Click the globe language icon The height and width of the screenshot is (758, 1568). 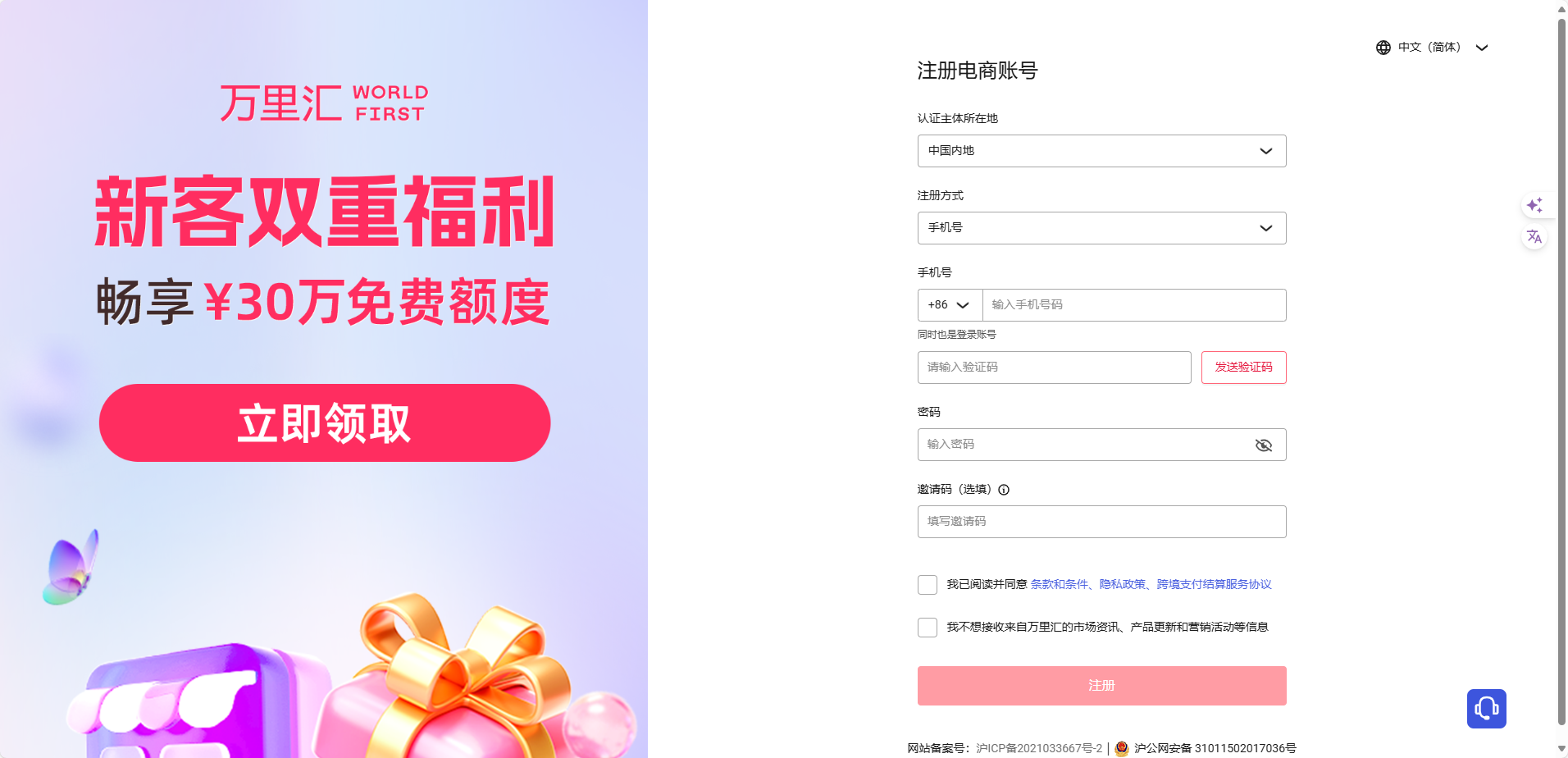[1383, 48]
